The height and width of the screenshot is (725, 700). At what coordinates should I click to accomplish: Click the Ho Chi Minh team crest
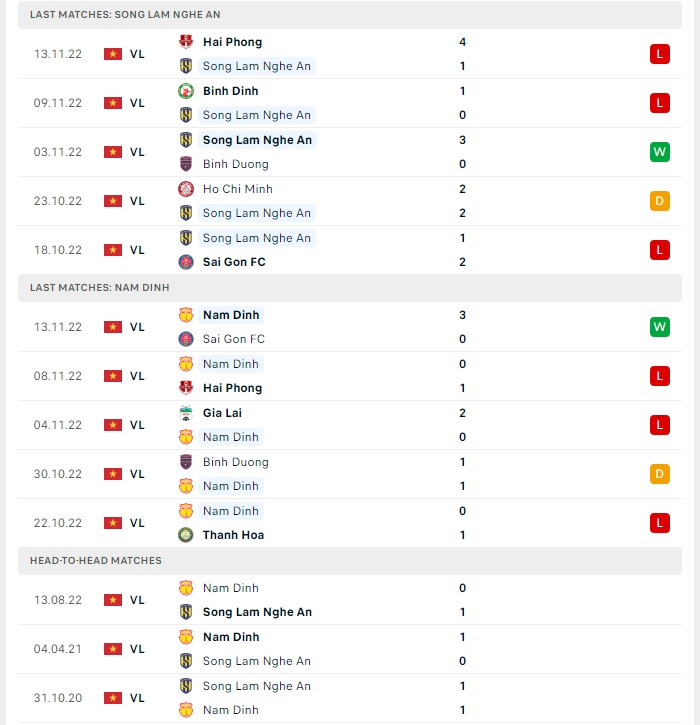click(x=186, y=189)
